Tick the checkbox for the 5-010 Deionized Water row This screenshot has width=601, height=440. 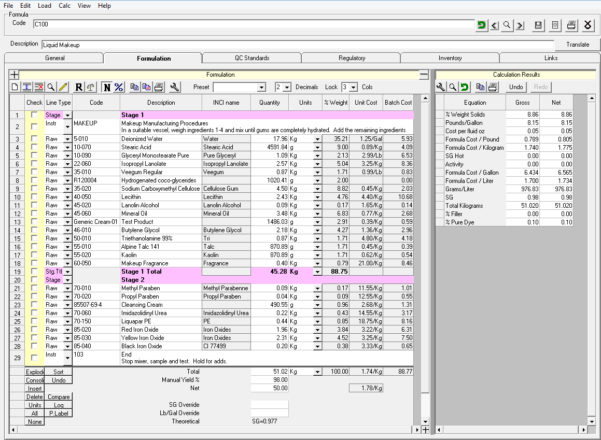click(x=33, y=138)
